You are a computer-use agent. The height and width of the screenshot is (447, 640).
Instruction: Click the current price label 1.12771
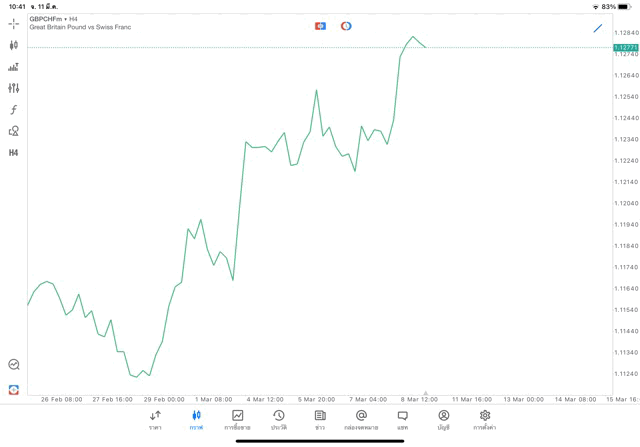pos(626,47)
